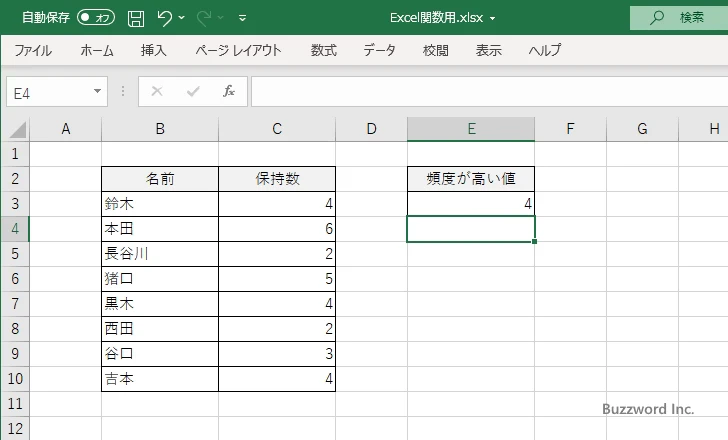Click the 頻度が高い値 header cell

(471, 179)
